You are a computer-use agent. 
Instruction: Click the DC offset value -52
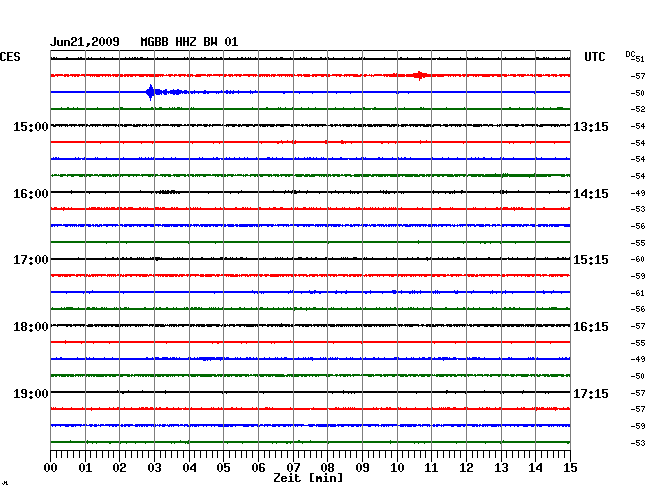click(x=638, y=109)
